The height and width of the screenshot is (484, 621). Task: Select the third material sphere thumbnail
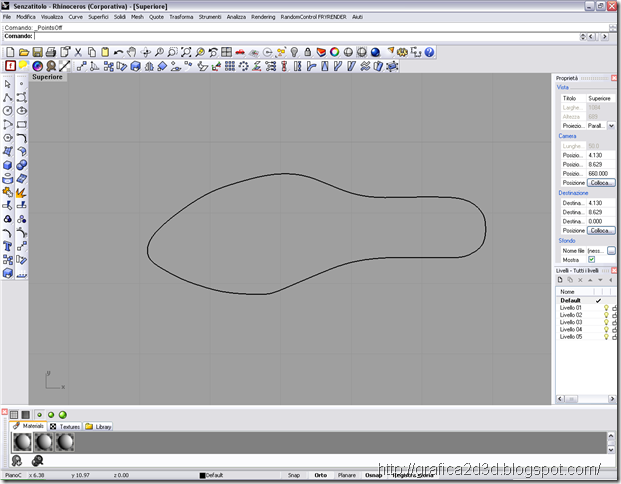click(x=65, y=442)
